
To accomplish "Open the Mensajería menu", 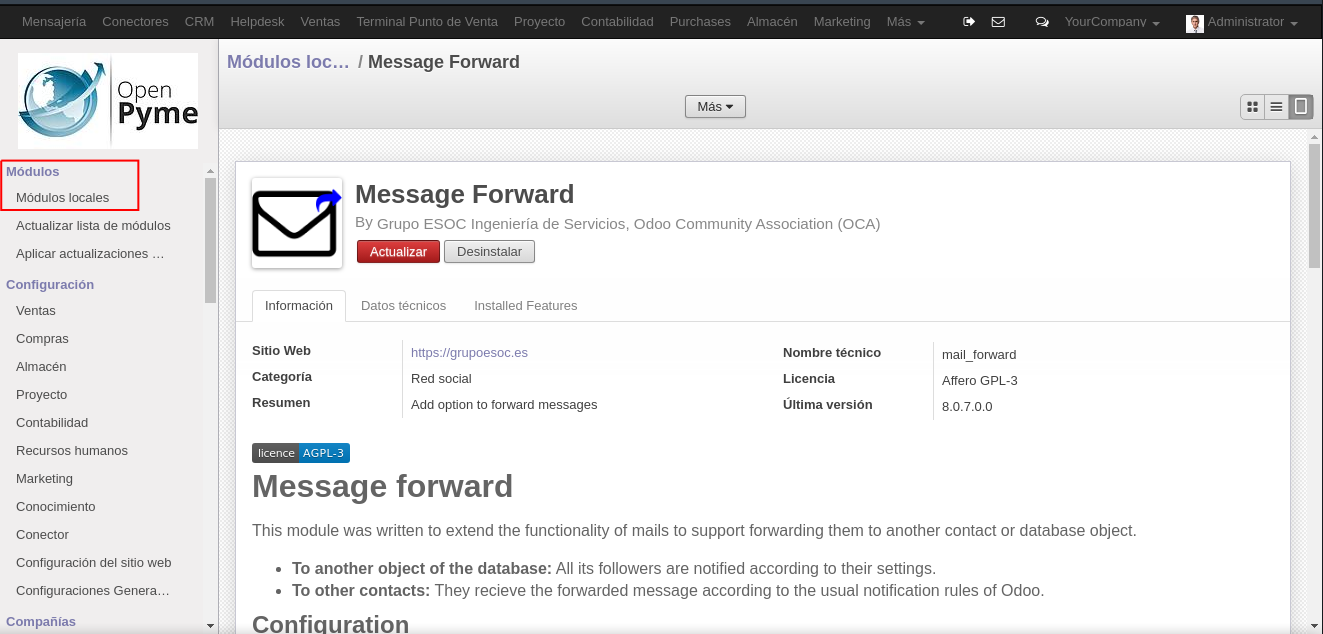I will pos(54,22).
